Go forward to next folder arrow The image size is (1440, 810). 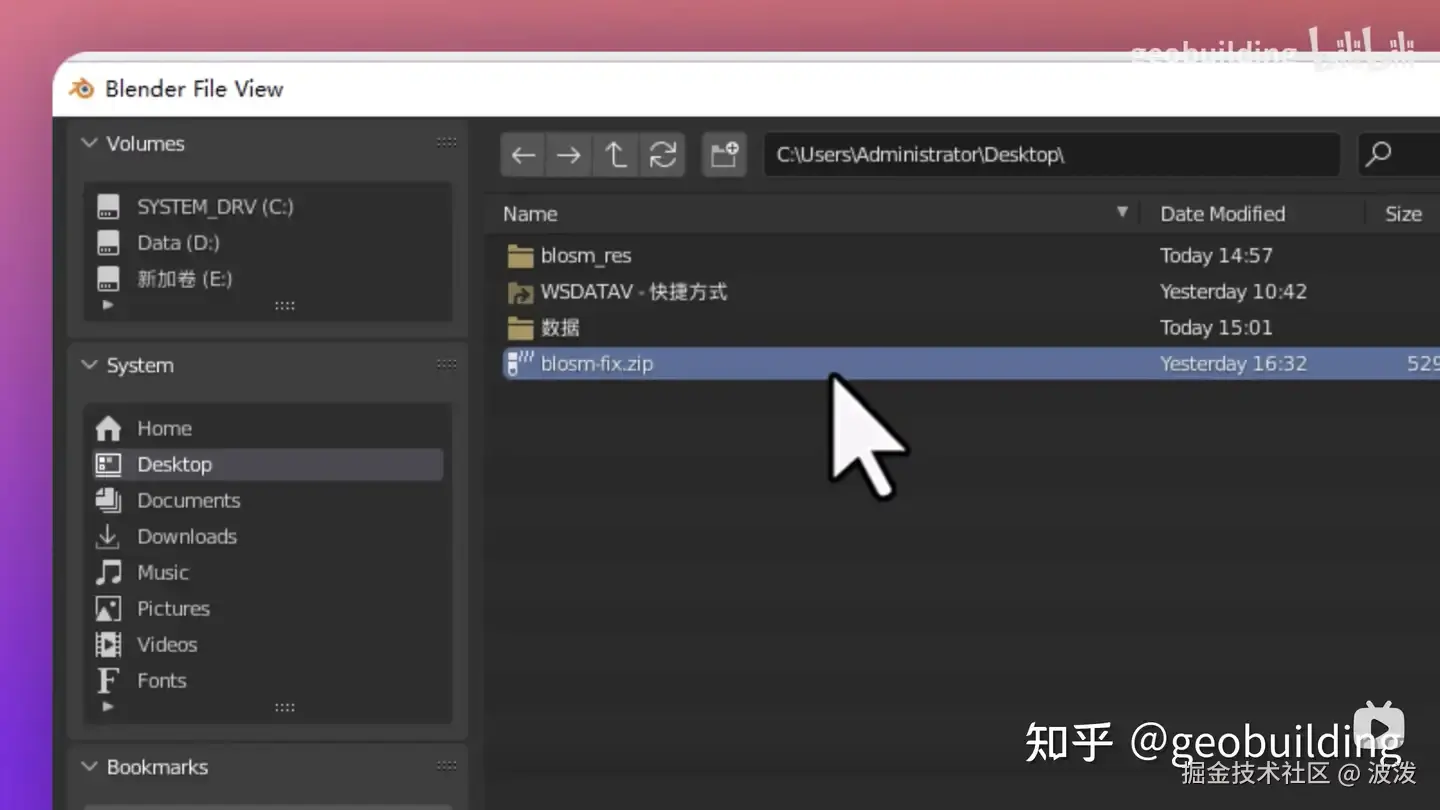[x=568, y=155]
